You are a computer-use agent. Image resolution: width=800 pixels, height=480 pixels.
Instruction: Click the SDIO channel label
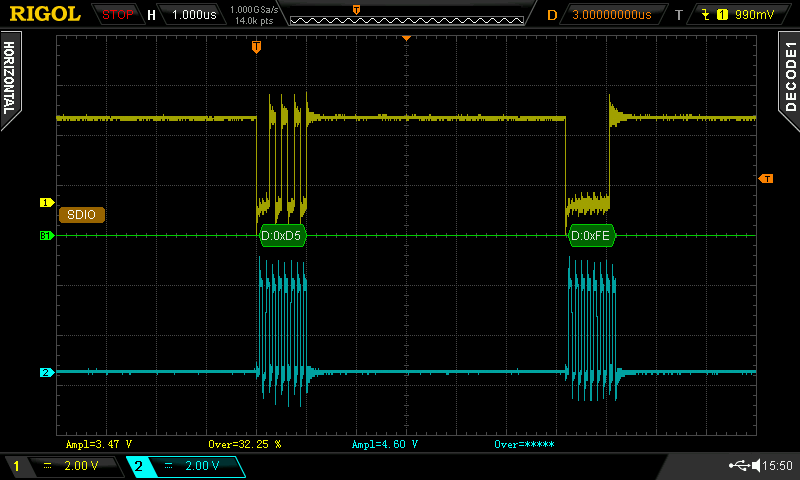[81, 214]
